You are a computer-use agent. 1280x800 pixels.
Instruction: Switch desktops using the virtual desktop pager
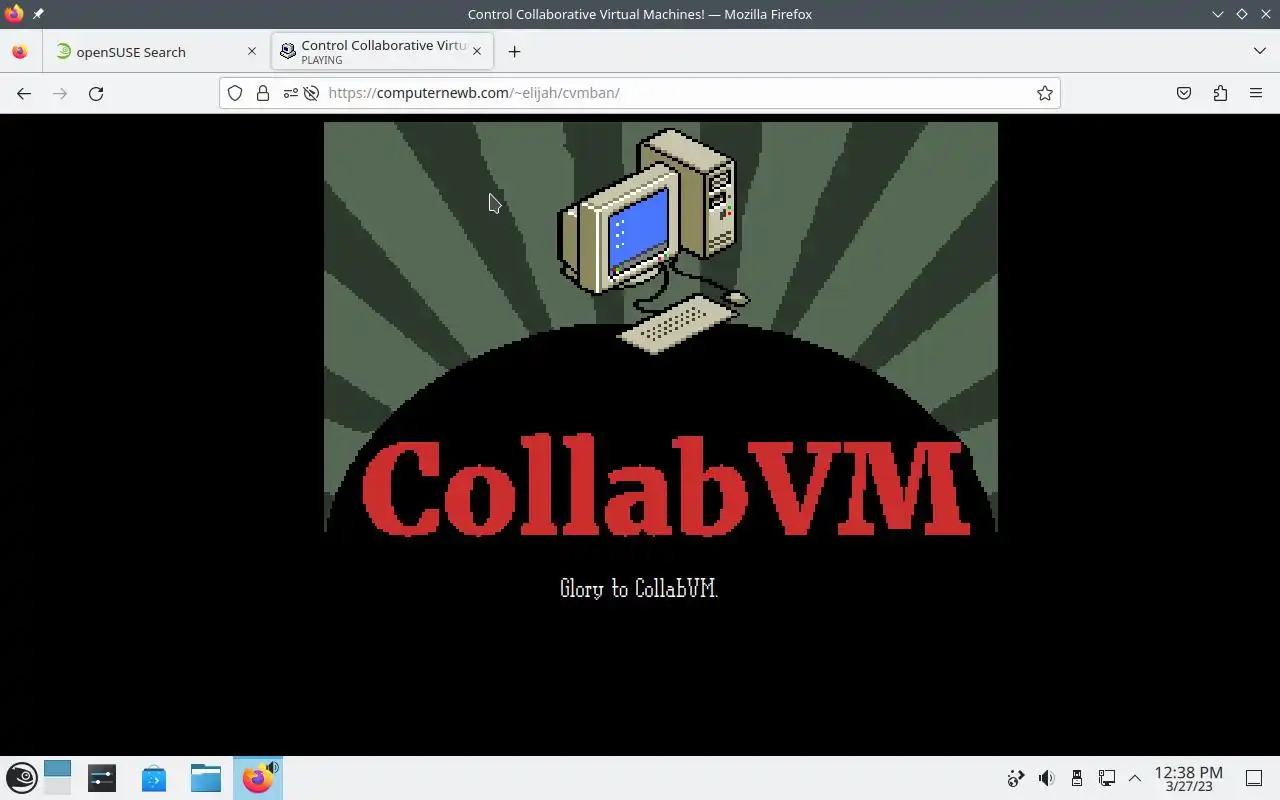(57, 778)
